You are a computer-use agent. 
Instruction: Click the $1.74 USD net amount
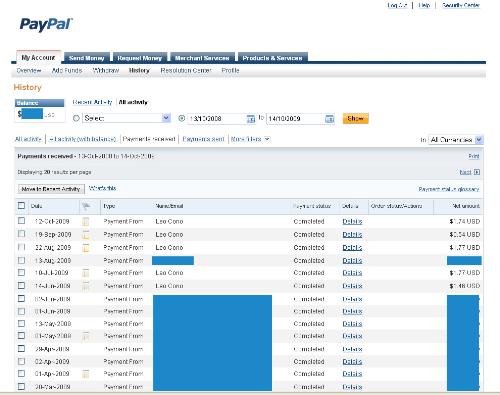[x=464, y=221]
